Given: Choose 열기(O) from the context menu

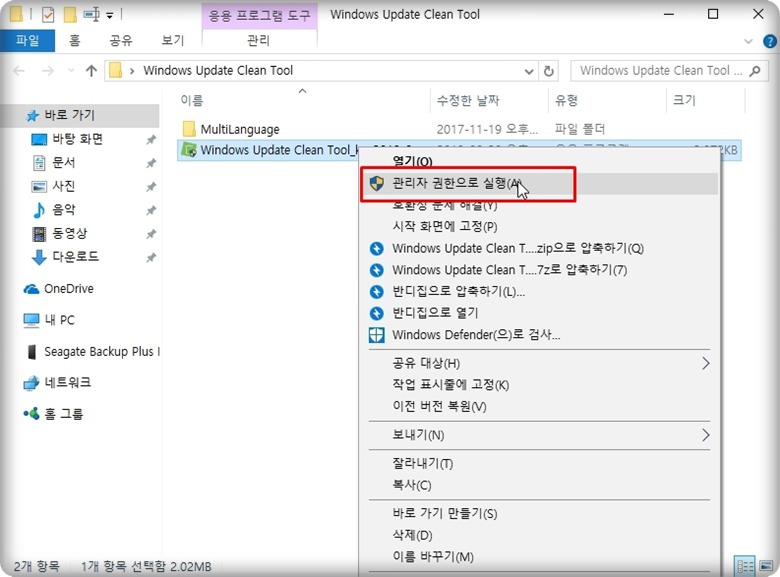Looking at the screenshot, I should tap(412, 161).
